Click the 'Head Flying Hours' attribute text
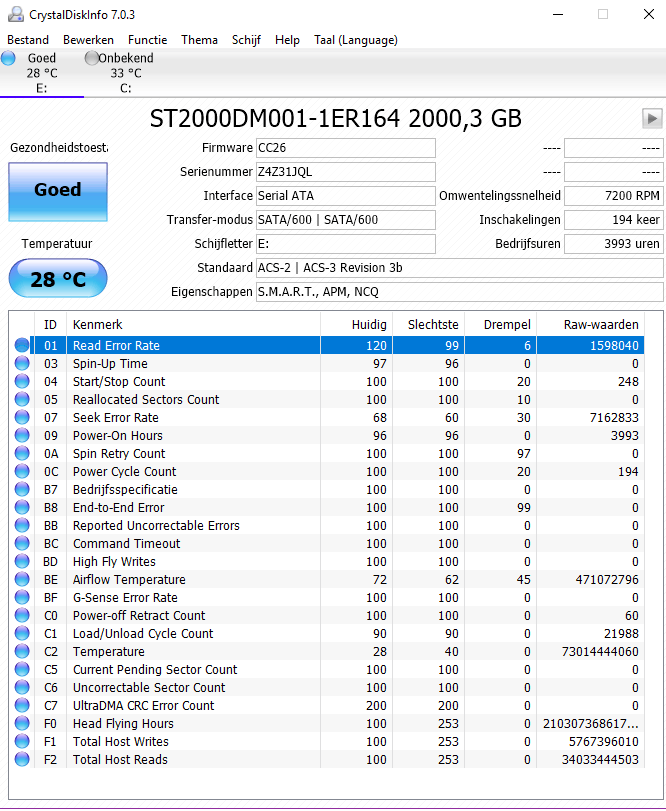Viewport: 666px width, 811px height. click(x=123, y=724)
